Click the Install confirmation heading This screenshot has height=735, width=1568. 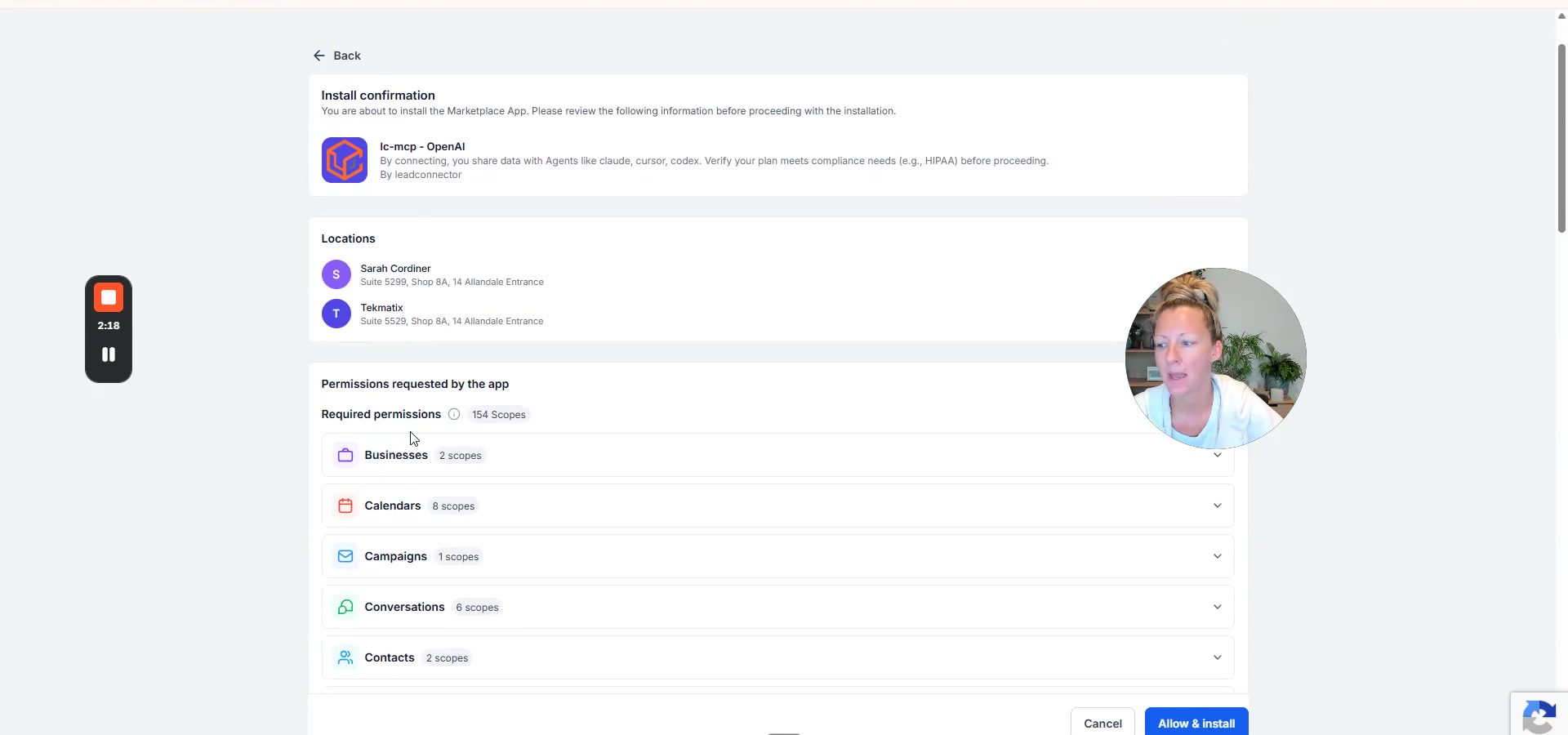pos(378,96)
